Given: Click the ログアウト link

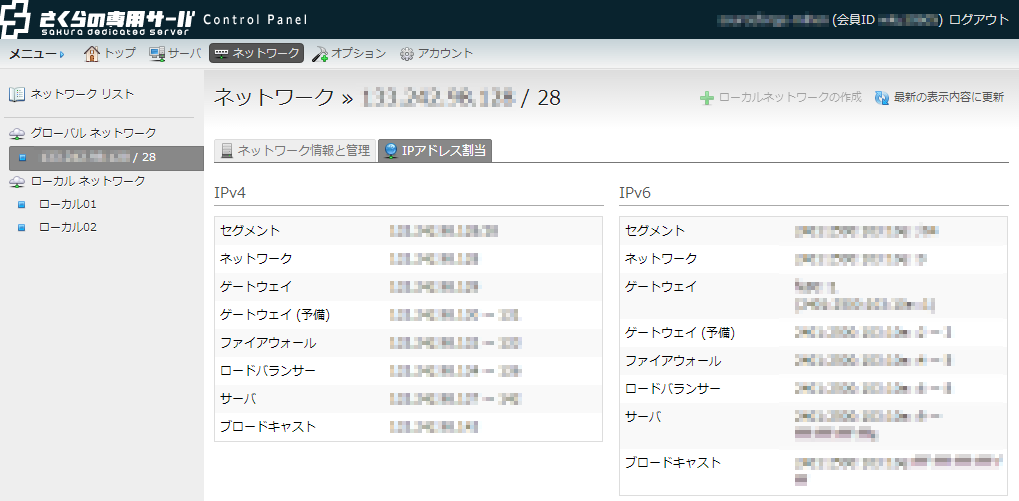Looking at the screenshot, I should tap(978, 19).
